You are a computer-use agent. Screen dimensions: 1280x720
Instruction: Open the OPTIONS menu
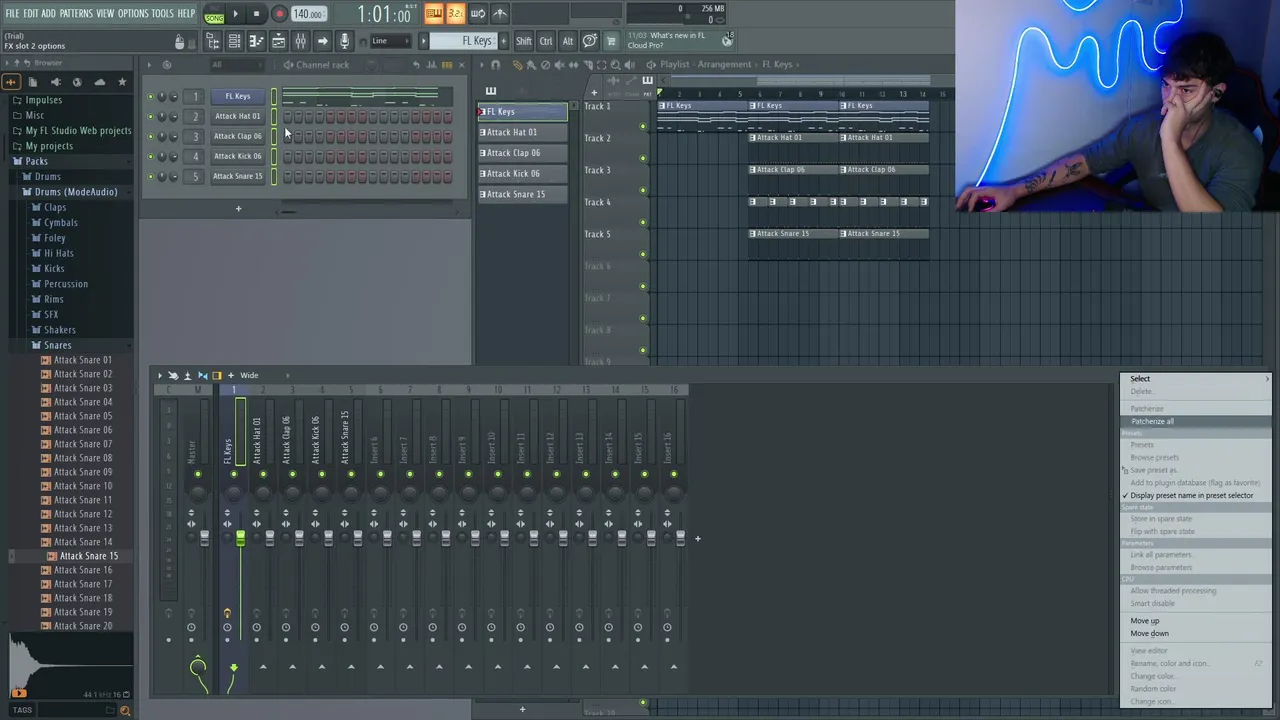[133, 14]
